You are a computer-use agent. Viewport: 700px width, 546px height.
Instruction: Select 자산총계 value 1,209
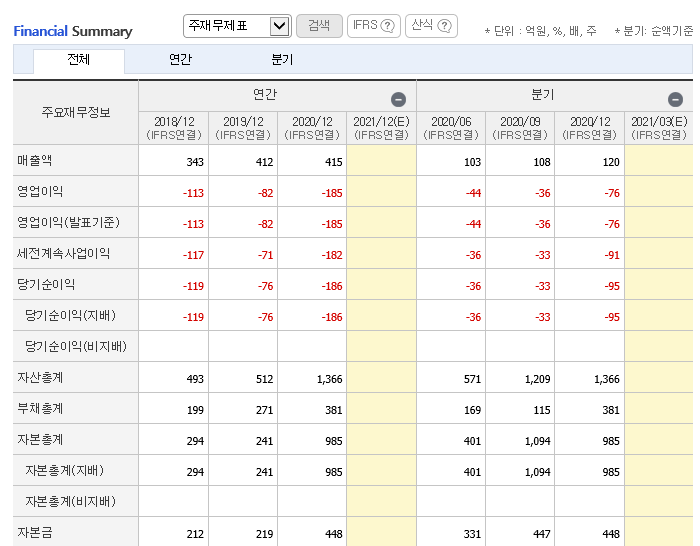click(x=538, y=379)
